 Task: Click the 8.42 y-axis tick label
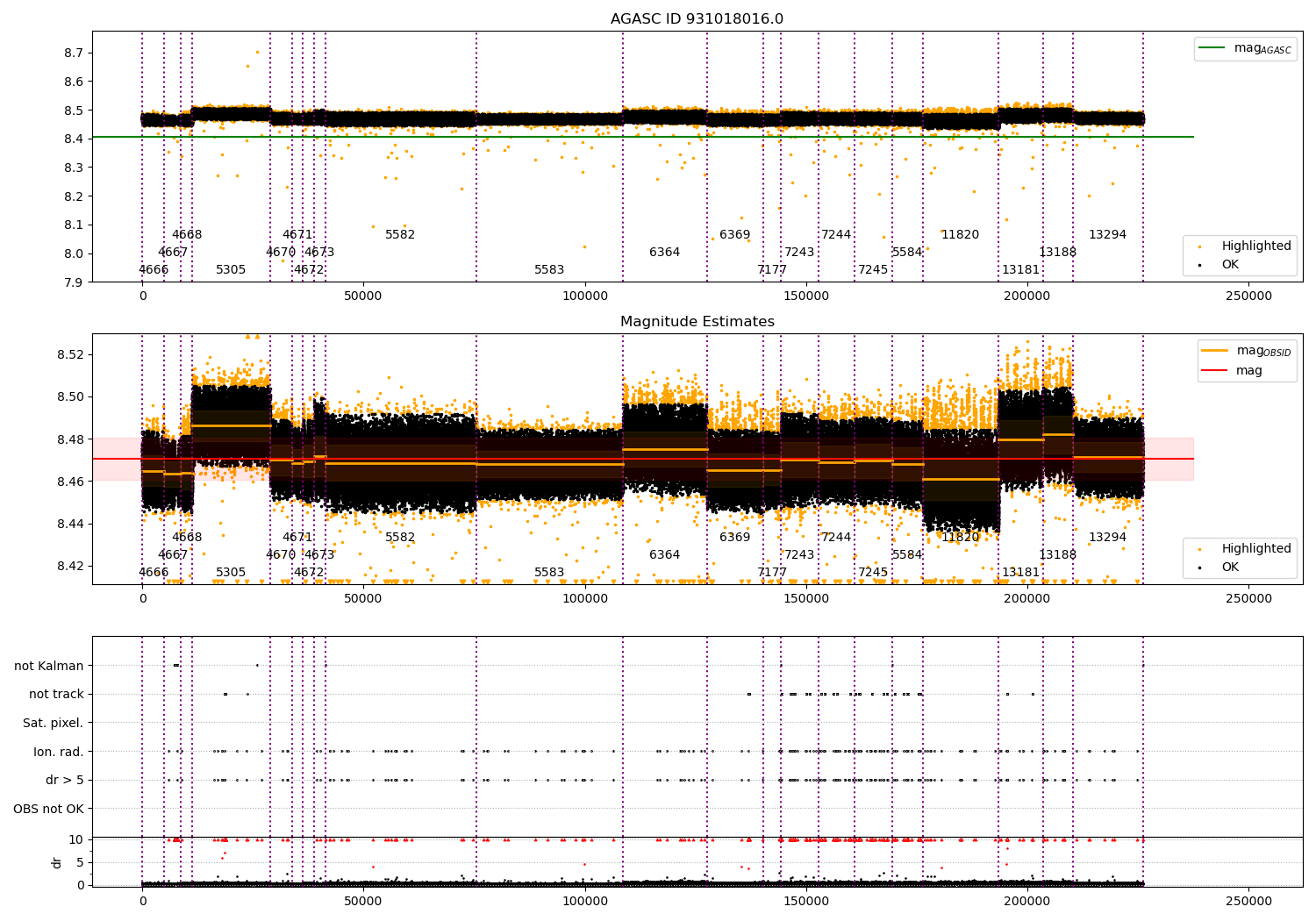[x=70, y=566]
